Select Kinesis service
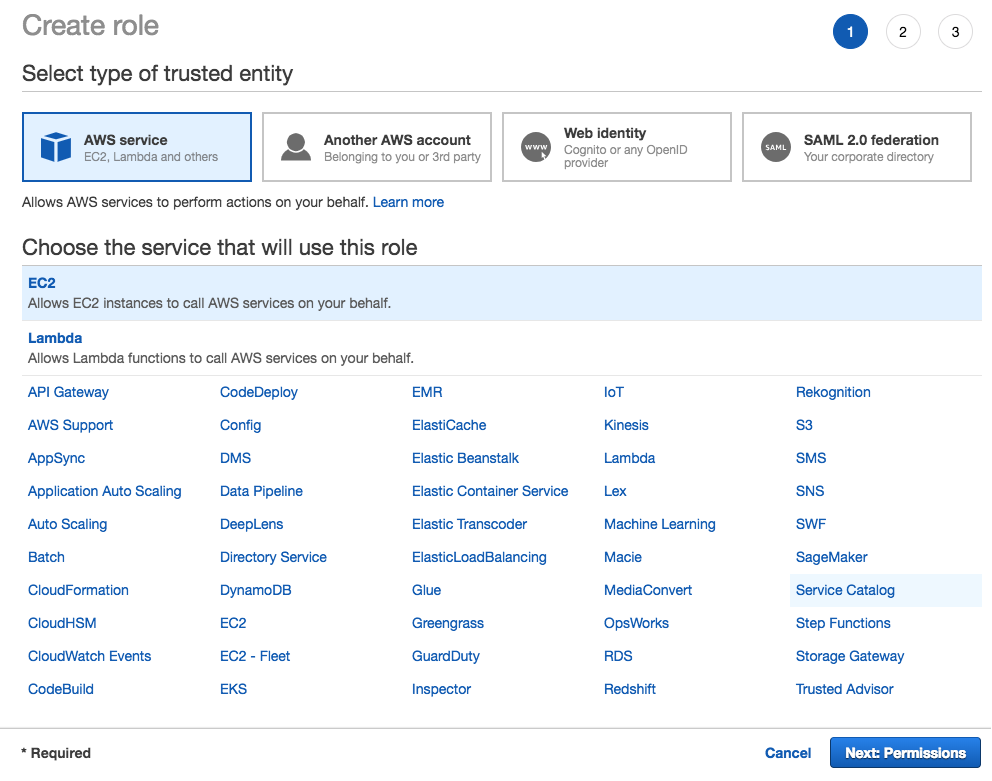This screenshot has width=992, height=781. (626, 425)
